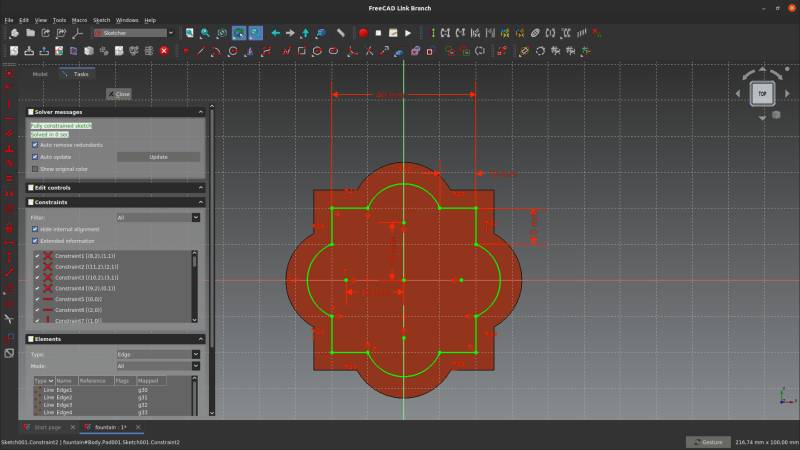The width and height of the screenshot is (800, 450).
Task: Select Constraint4 row in constraints list
Action: (x=113, y=288)
